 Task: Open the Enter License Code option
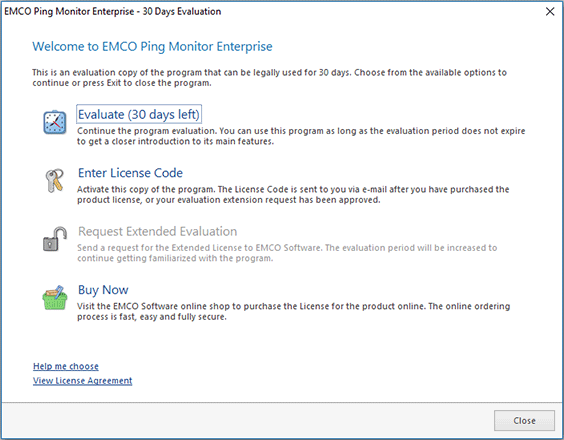130,173
